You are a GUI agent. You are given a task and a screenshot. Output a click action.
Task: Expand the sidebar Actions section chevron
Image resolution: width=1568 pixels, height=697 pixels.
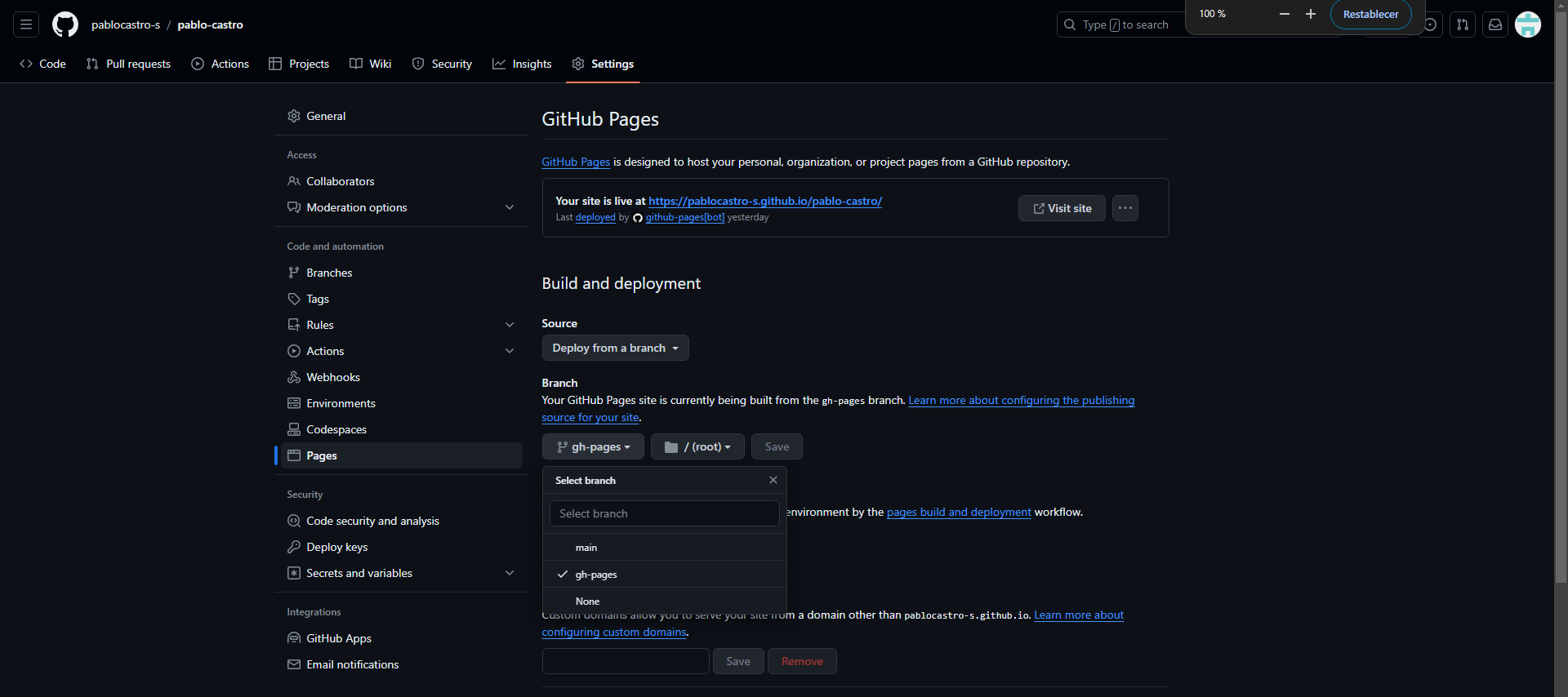510,351
